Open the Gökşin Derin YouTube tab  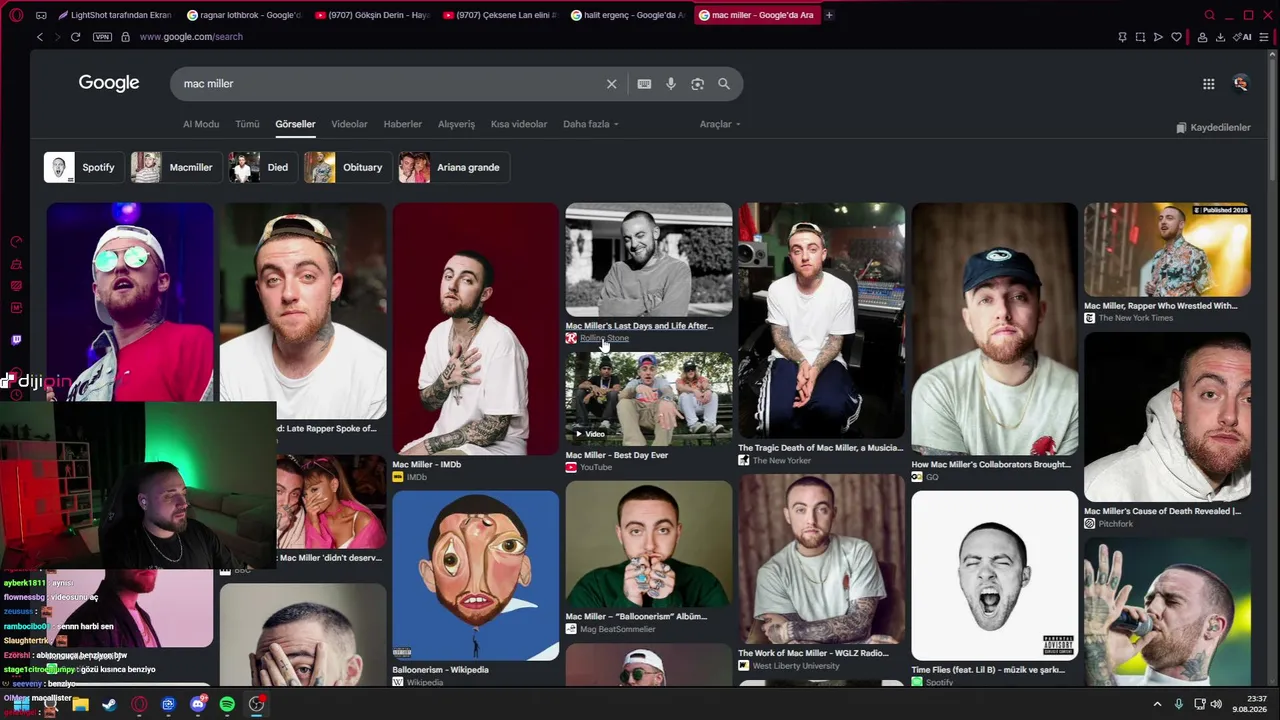point(372,15)
